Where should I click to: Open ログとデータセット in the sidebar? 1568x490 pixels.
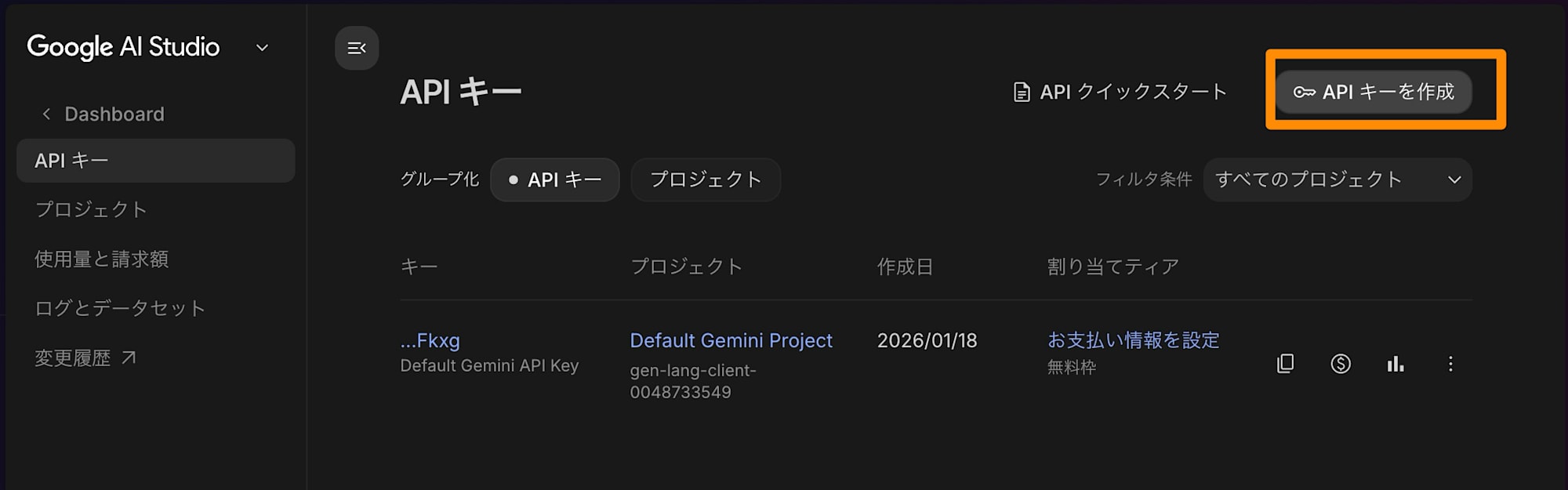pos(120,308)
